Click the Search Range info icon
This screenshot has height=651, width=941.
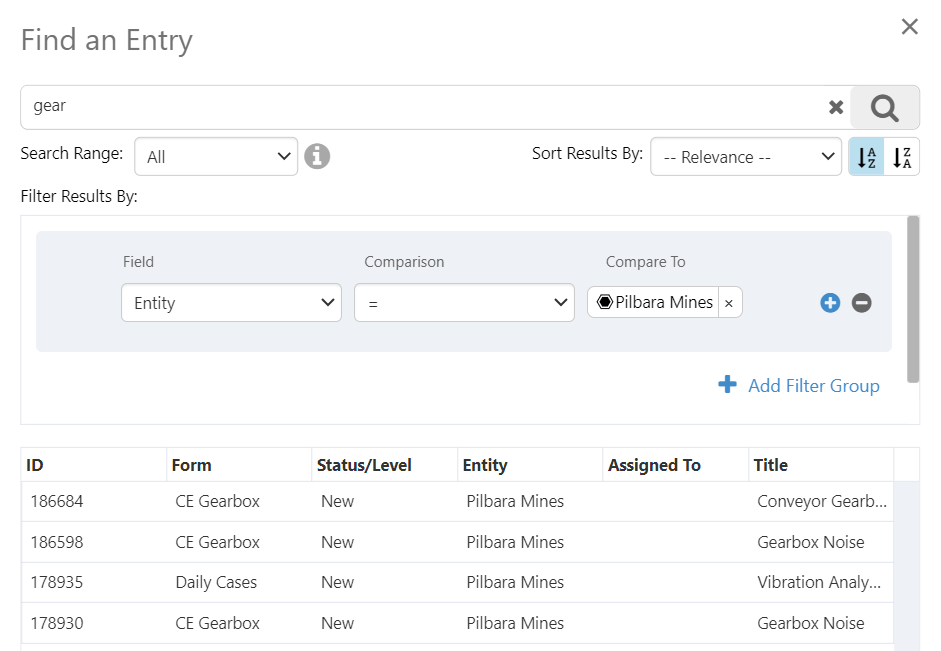(317, 156)
